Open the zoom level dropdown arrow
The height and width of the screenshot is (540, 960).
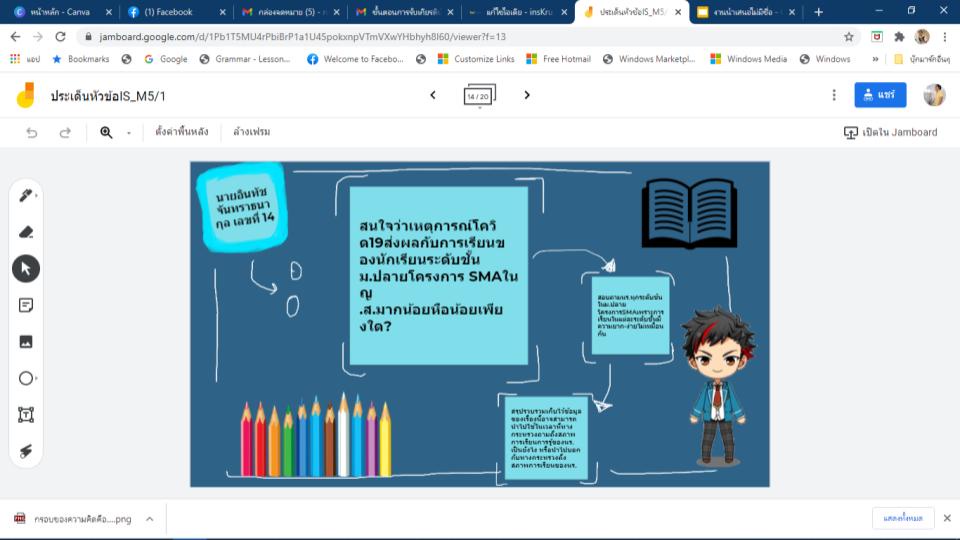click(x=129, y=133)
